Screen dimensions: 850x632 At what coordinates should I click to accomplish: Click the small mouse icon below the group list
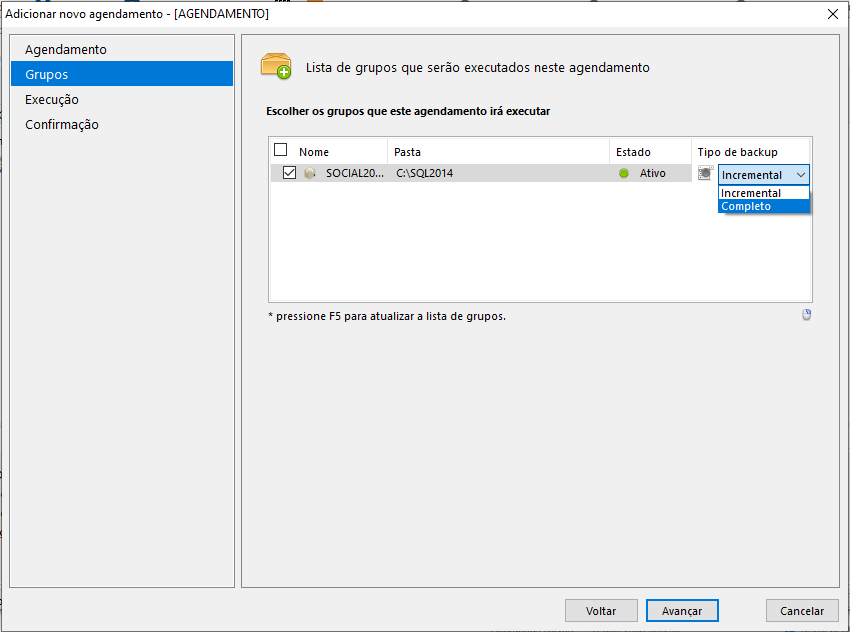(x=806, y=314)
